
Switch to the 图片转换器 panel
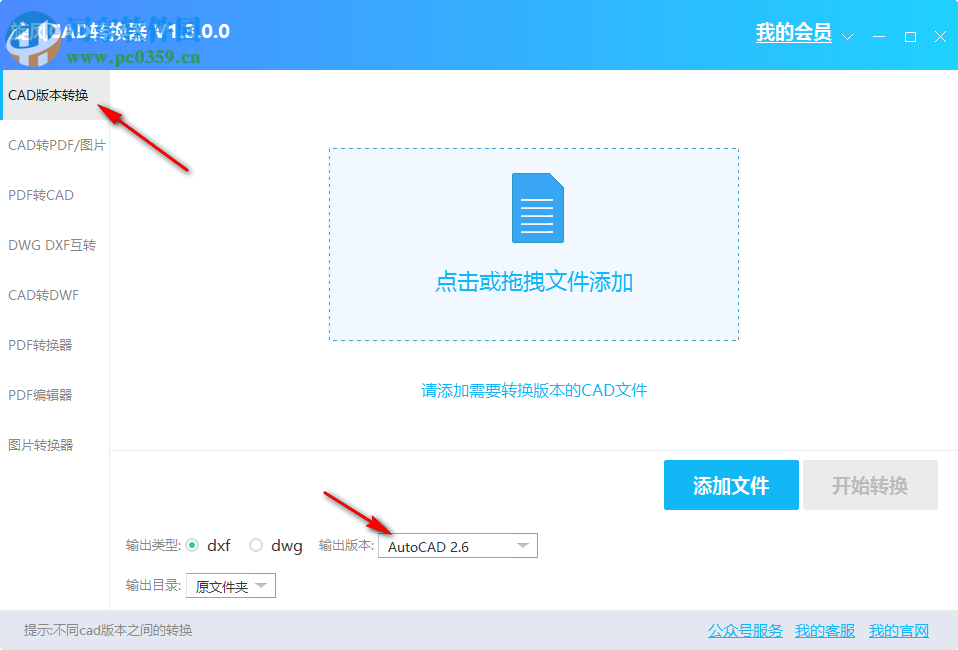coord(41,443)
